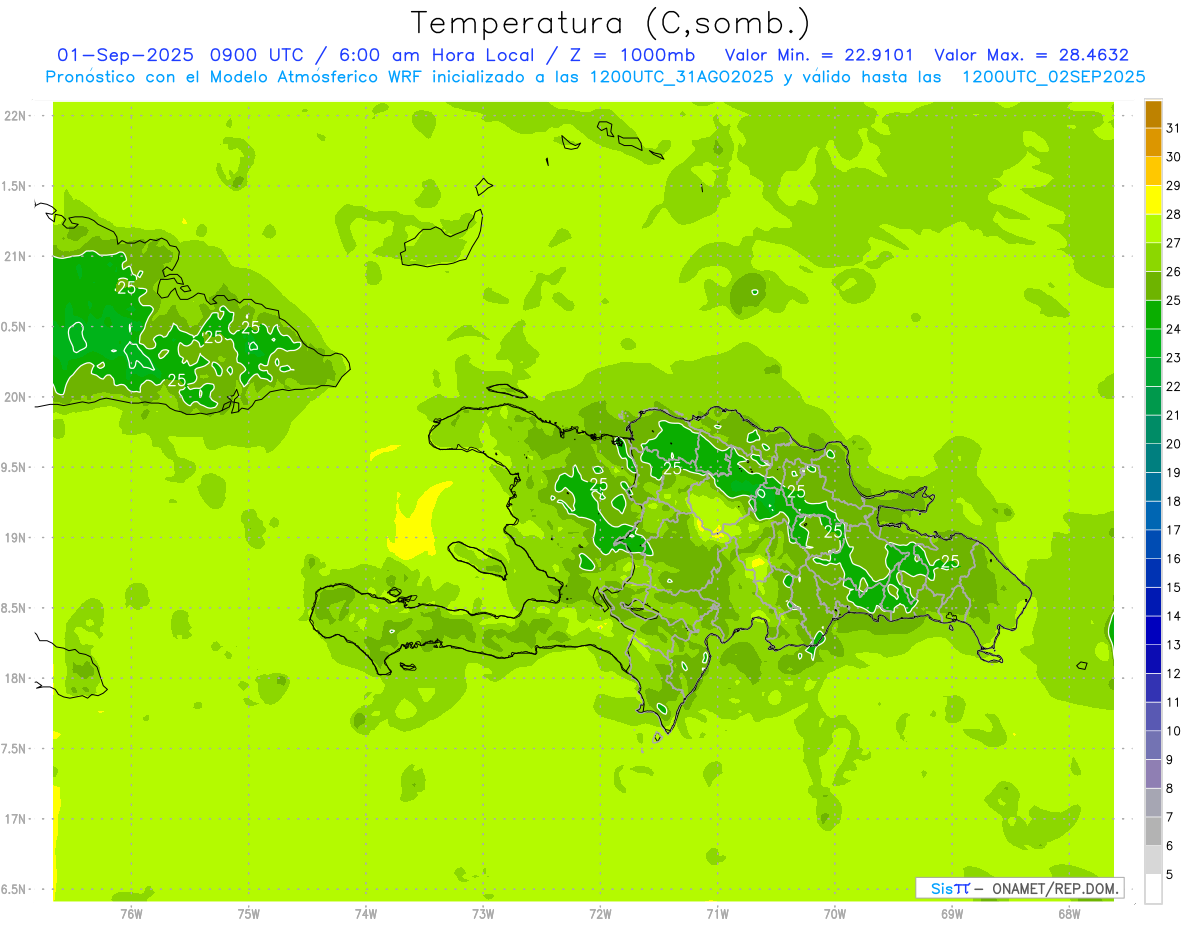This screenshot has height=927, width=1200.
Task: Click the color scale label 24
Action: (1174, 329)
